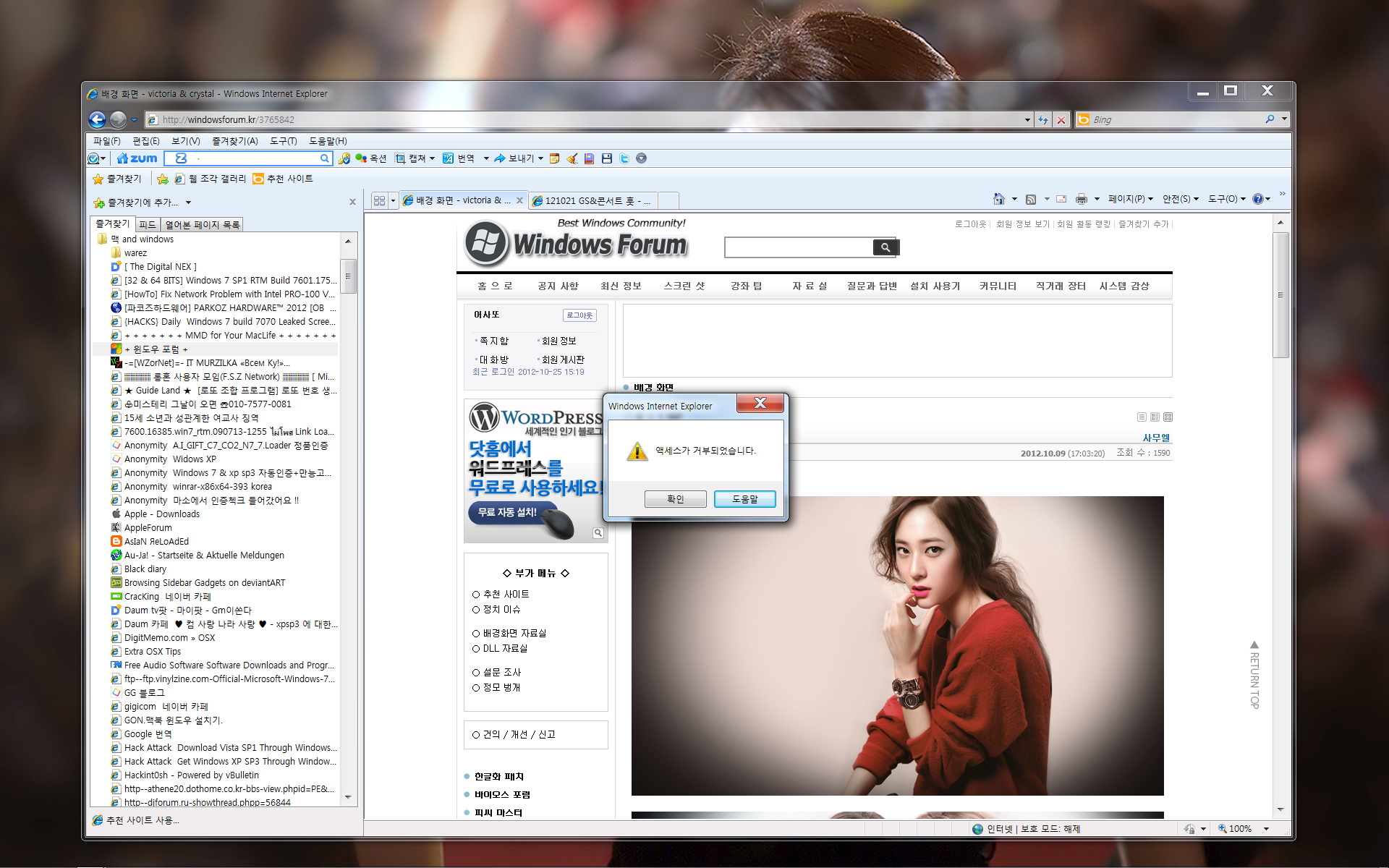This screenshot has height=868, width=1389.
Task: Click the Twitter bird icon in toolbar
Action: pos(624,158)
